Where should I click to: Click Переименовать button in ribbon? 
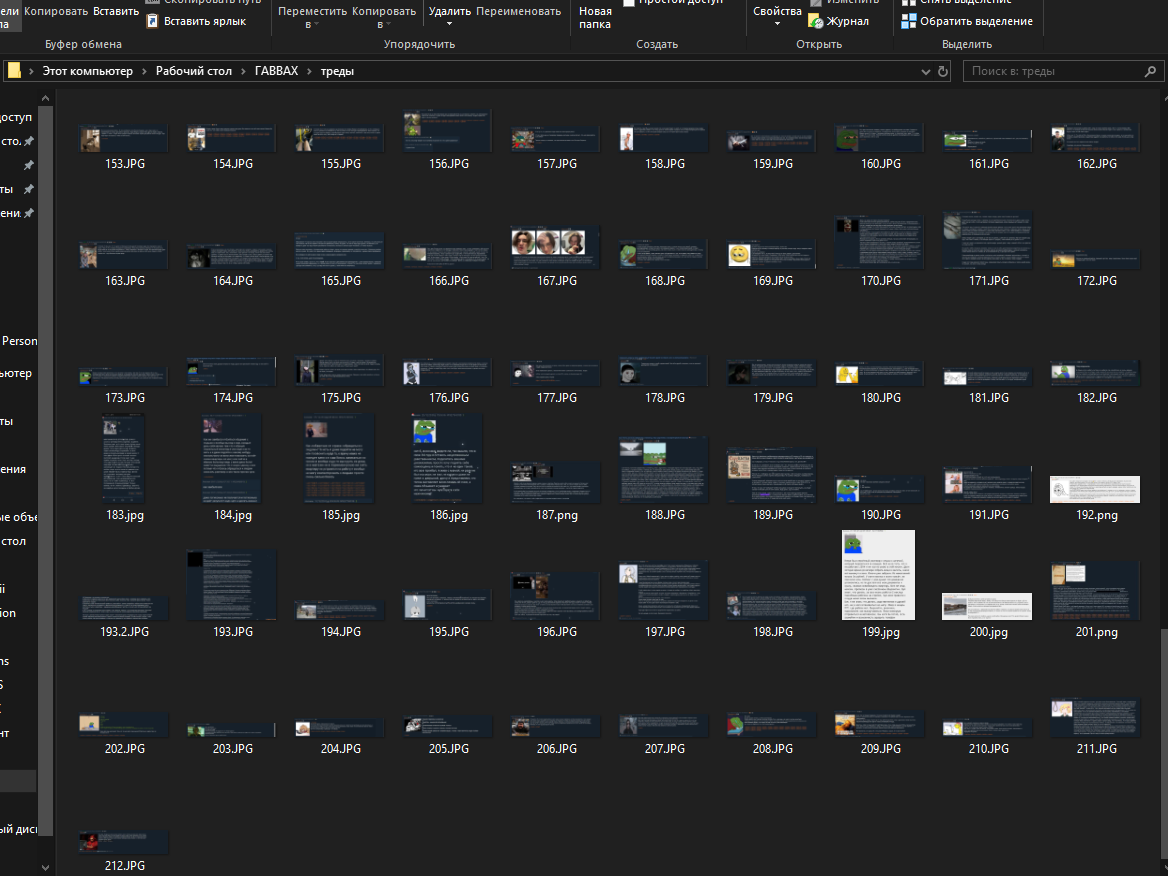click(x=518, y=11)
